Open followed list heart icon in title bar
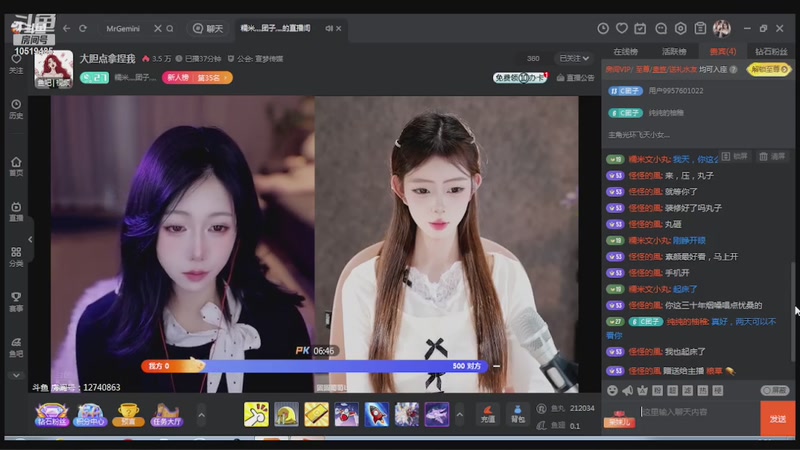The width and height of the screenshot is (800, 450). pyautogui.click(x=621, y=29)
